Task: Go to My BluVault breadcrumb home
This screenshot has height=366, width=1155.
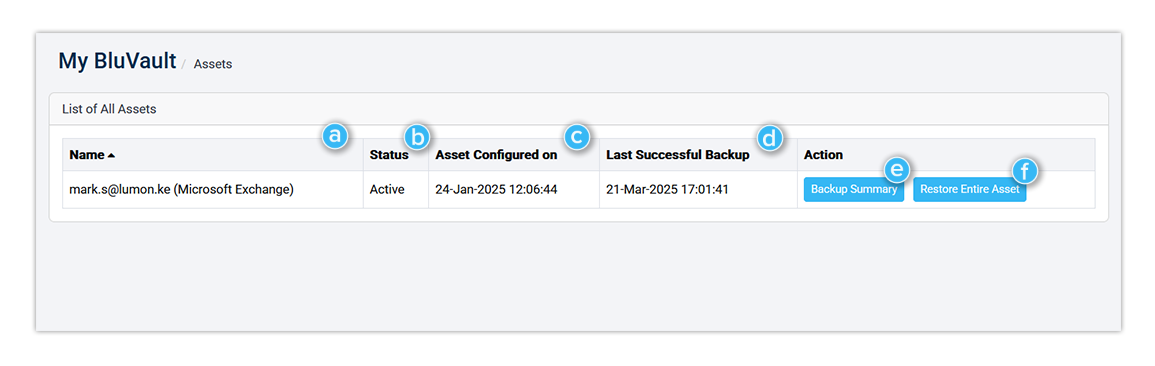Action: click(x=117, y=61)
